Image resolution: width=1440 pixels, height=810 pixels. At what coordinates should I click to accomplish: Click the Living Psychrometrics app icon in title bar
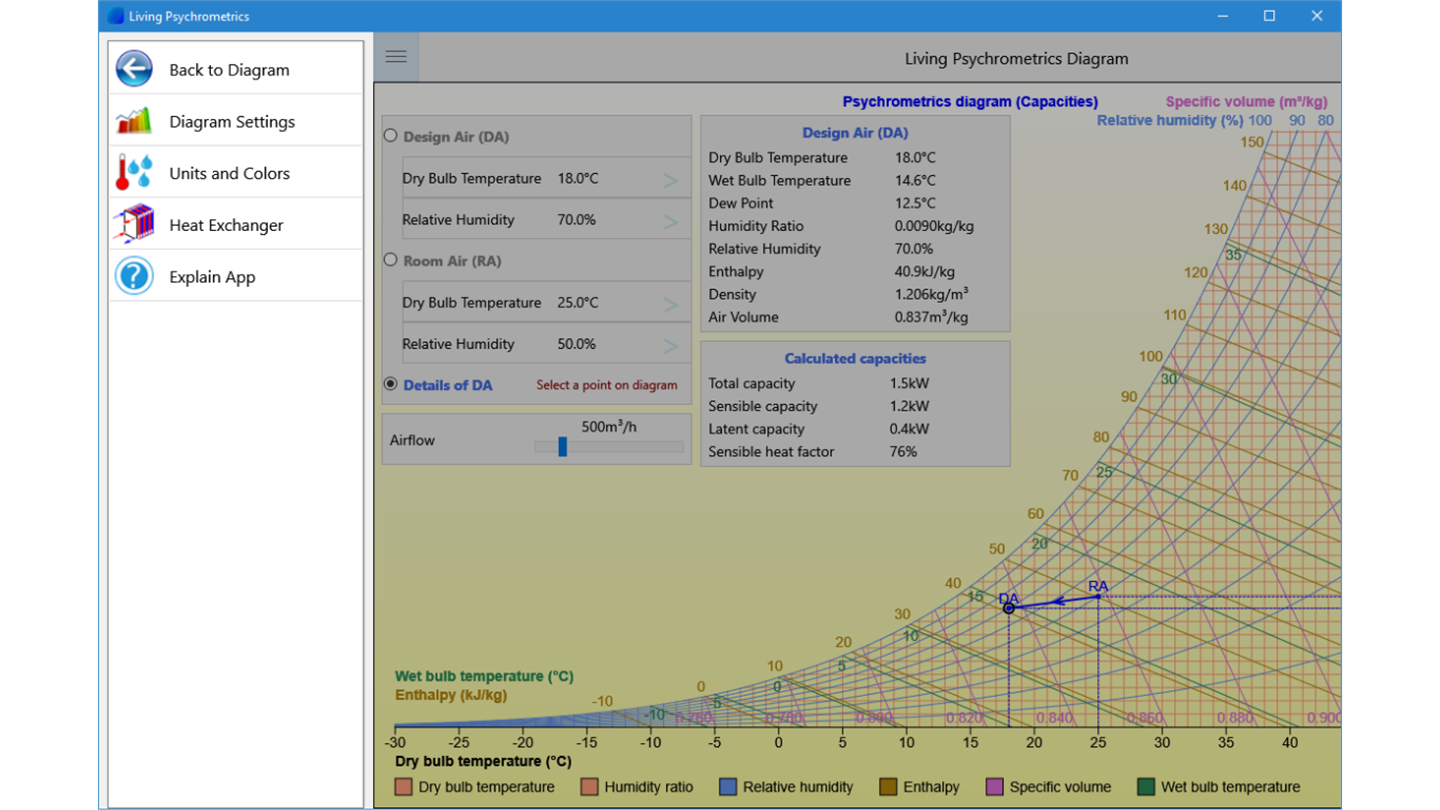pyautogui.click(x=116, y=16)
